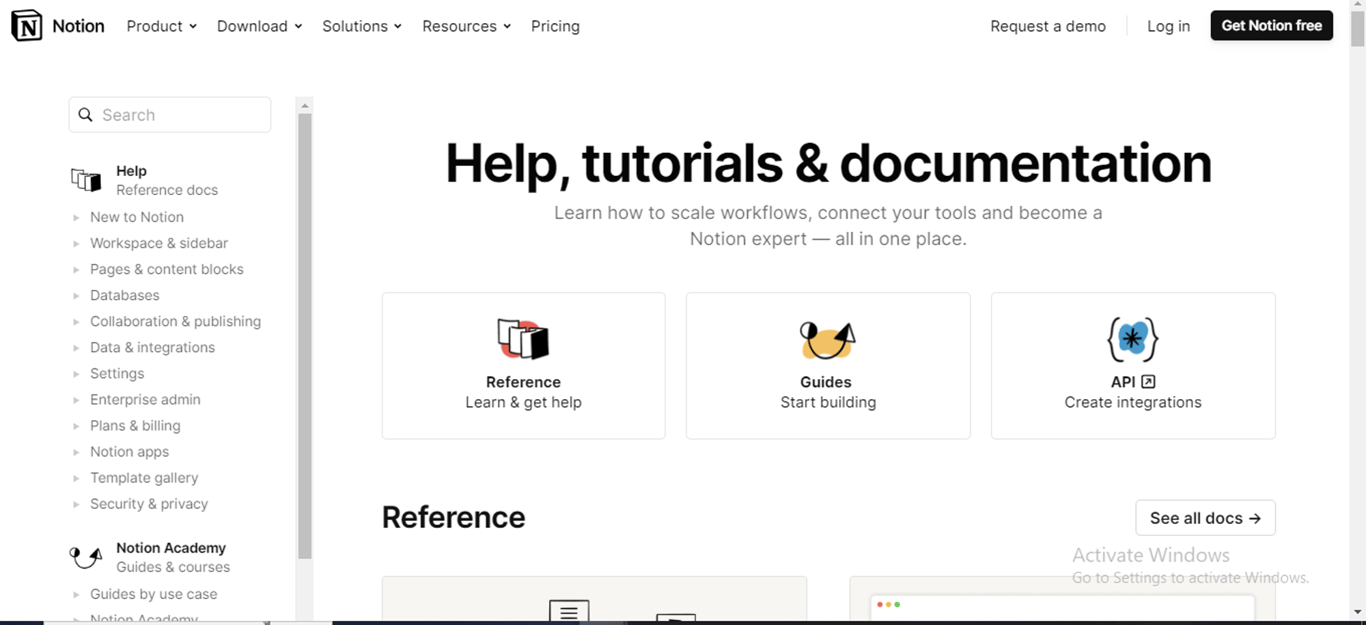Click Create integrations under API
This screenshot has height=625, width=1366.
point(1133,402)
